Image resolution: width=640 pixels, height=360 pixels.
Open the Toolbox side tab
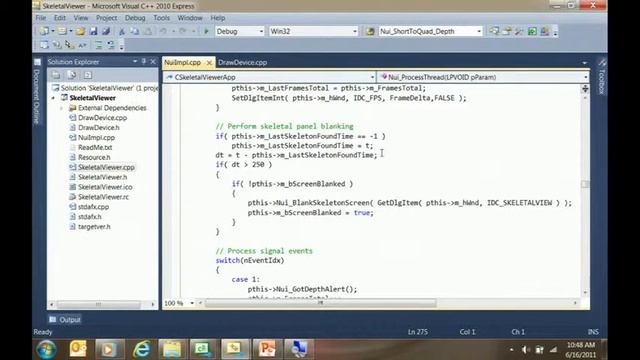[x=602, y=77]
